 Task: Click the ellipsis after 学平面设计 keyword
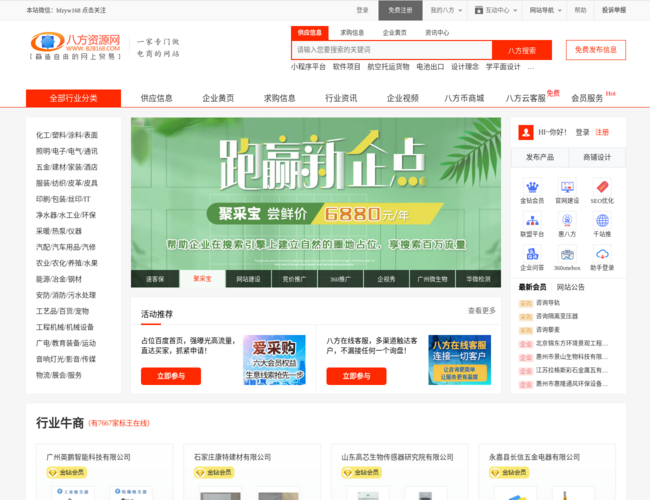(x=531, y=67)
